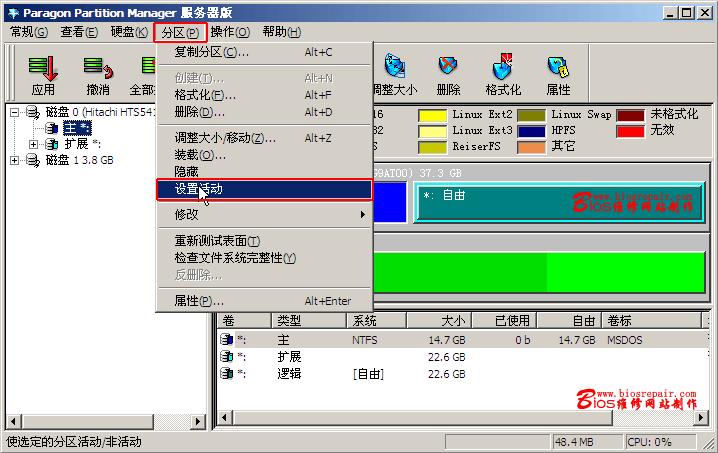Sort by the 卷标 column header

tap(652, 321)
